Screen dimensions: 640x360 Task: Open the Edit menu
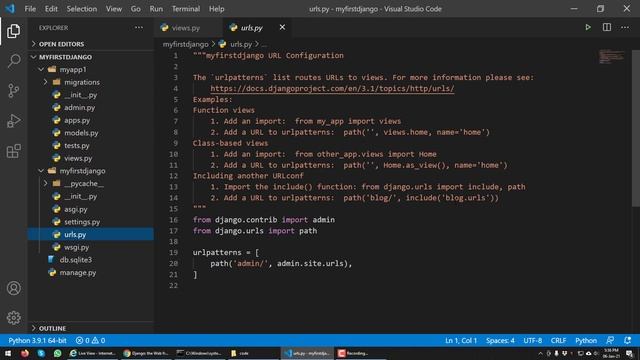(x=51, y=9)
